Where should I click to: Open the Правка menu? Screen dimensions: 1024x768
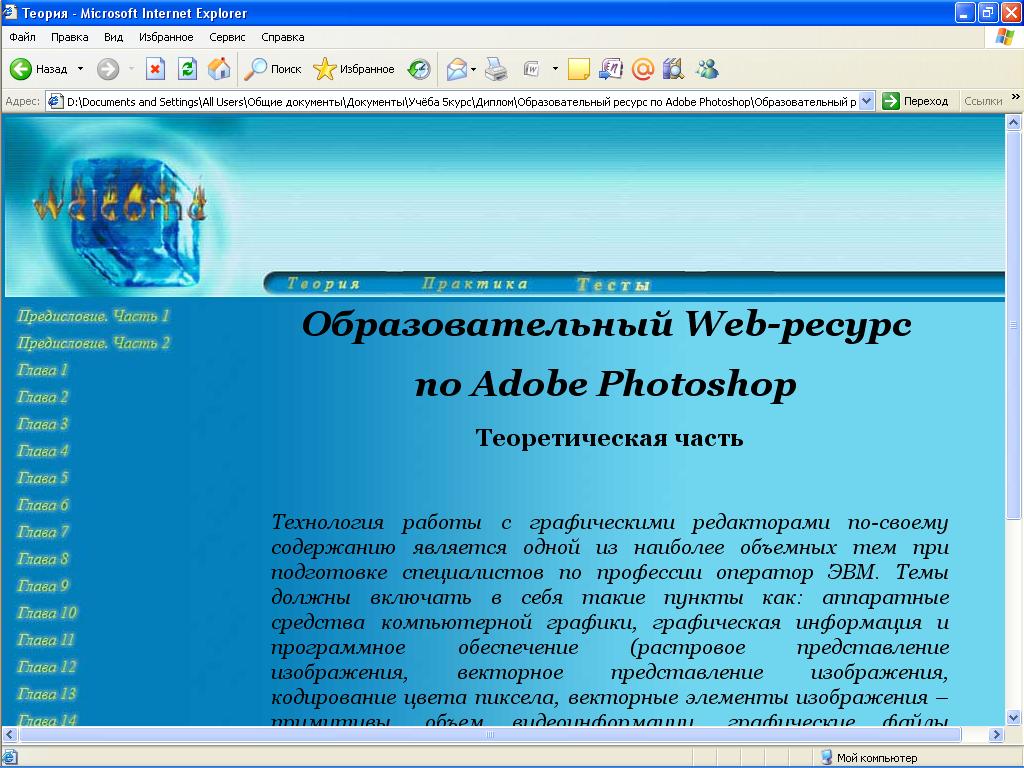69,37
